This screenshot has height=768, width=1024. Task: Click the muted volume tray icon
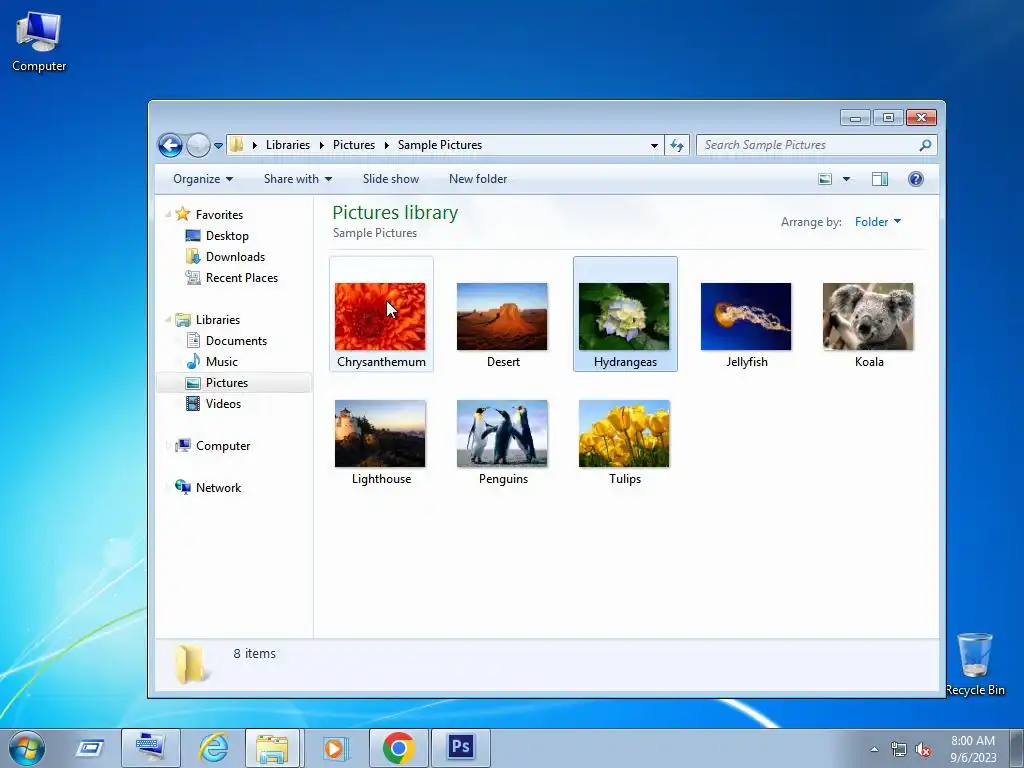[x=923, y=749]
